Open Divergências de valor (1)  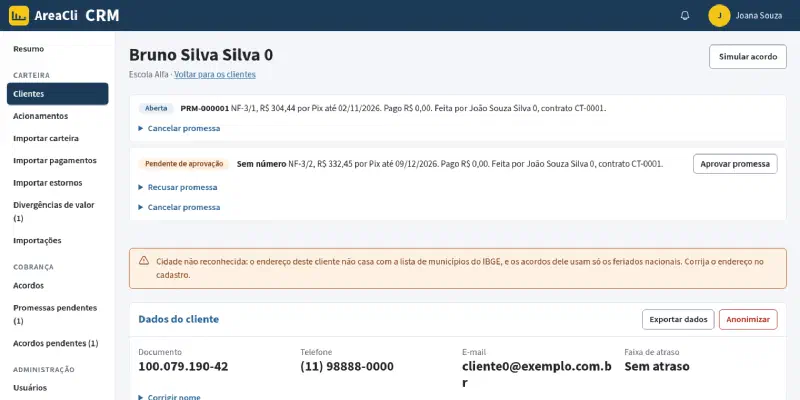(58, 211)
